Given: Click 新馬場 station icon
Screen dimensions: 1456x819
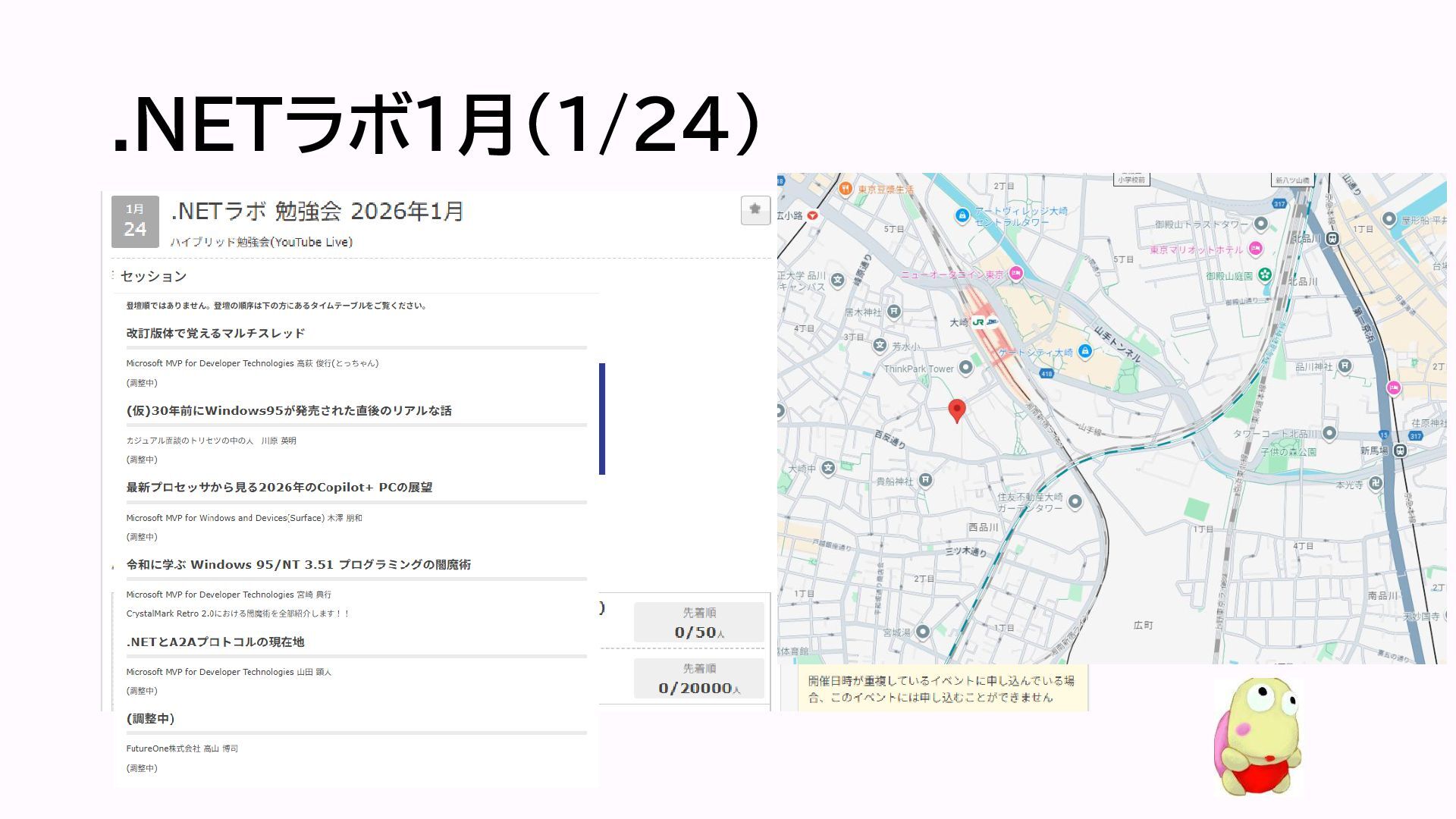Looking at the screenshot, I should [1400, 450].
